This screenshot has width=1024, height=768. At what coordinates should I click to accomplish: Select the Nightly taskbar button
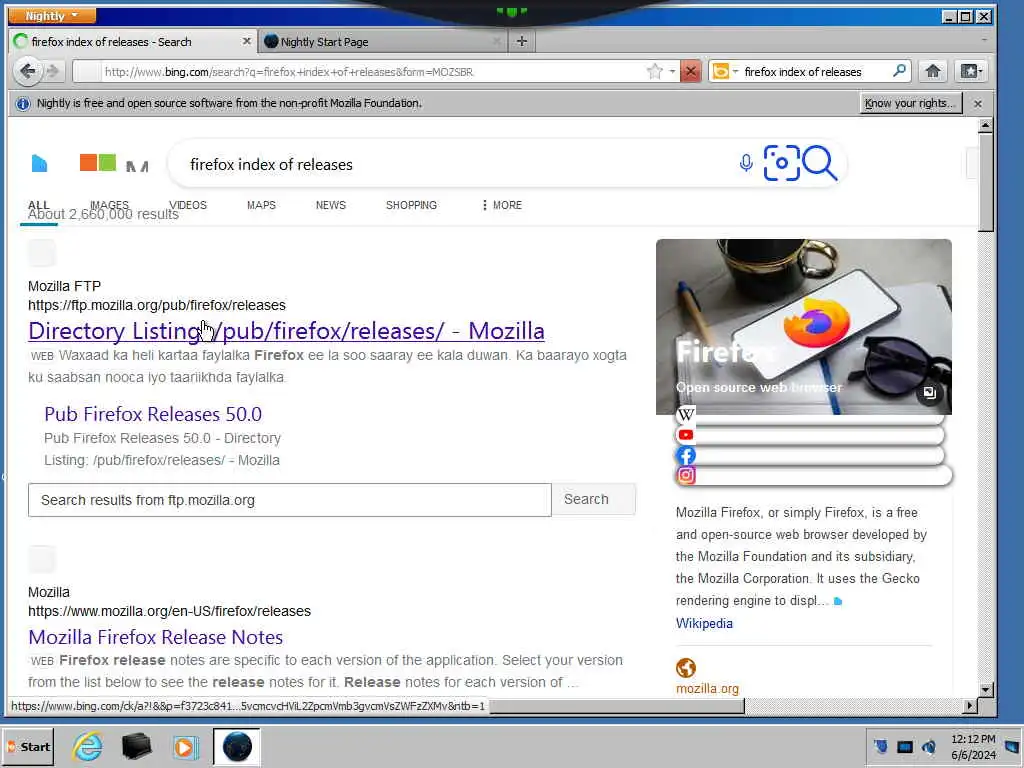click(236, 746)
